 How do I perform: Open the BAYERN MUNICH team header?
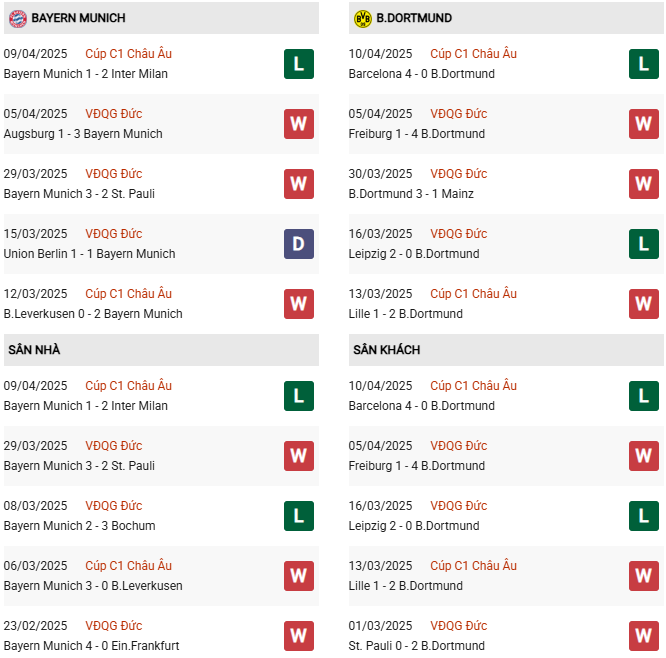pos(78,18)
